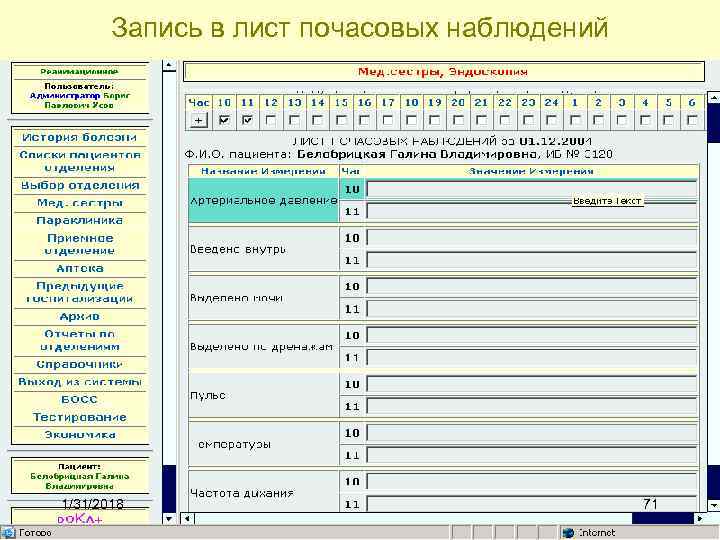Click the left frame scroll-up arrow

point(169,66)
